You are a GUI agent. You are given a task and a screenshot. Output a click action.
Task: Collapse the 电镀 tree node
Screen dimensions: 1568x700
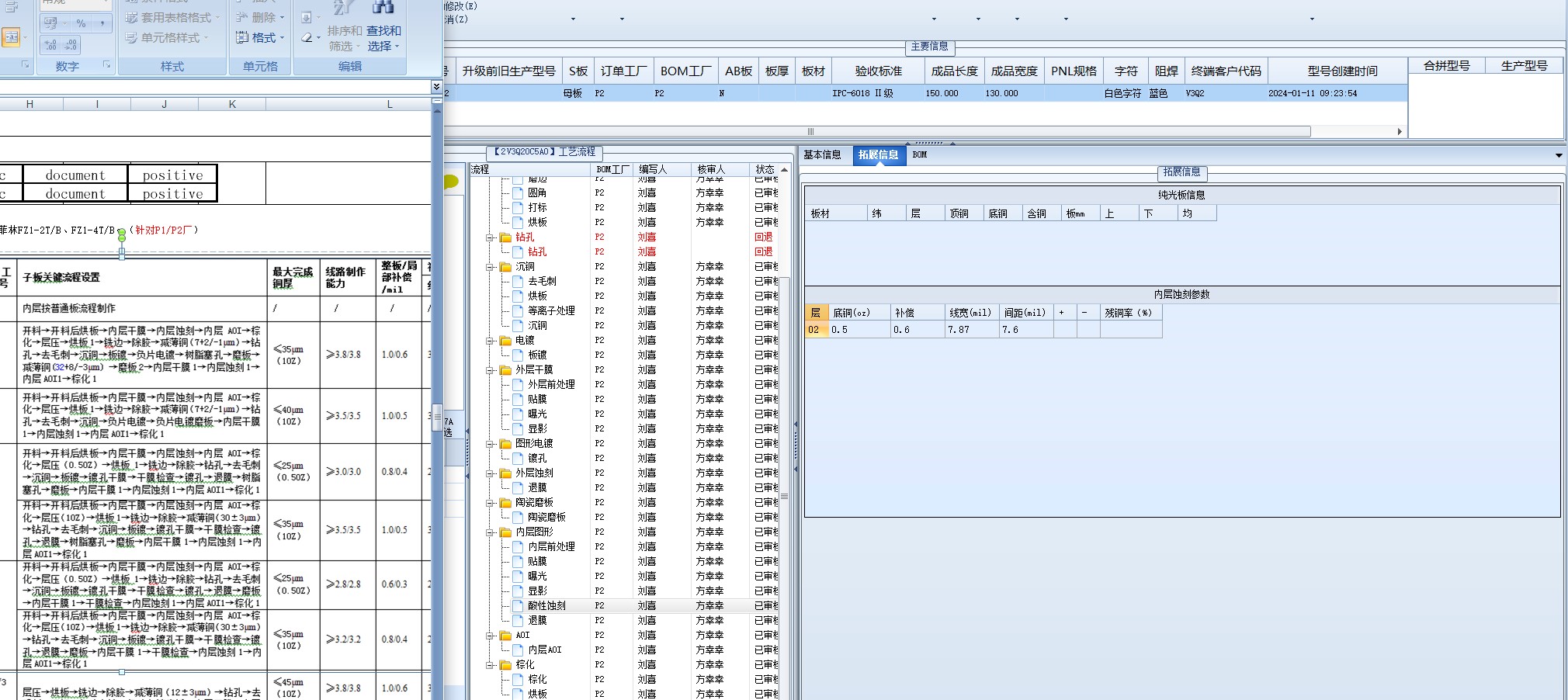[490, 341]
